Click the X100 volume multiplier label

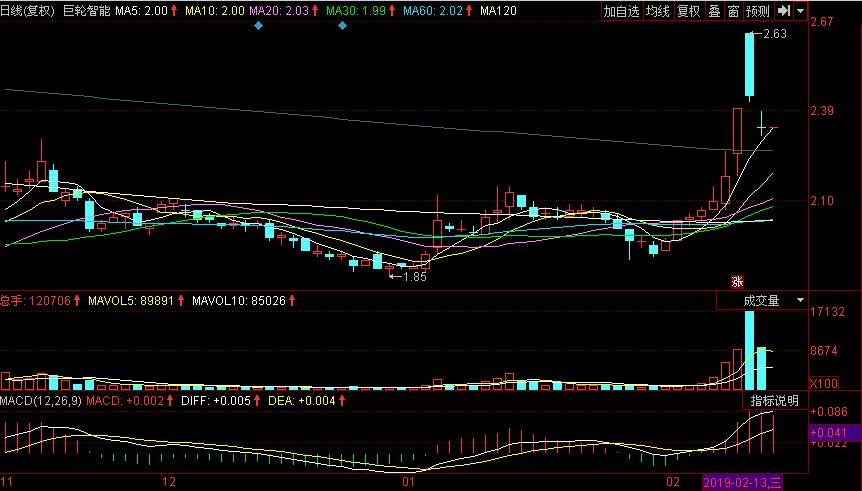click(x=824, y=383)
